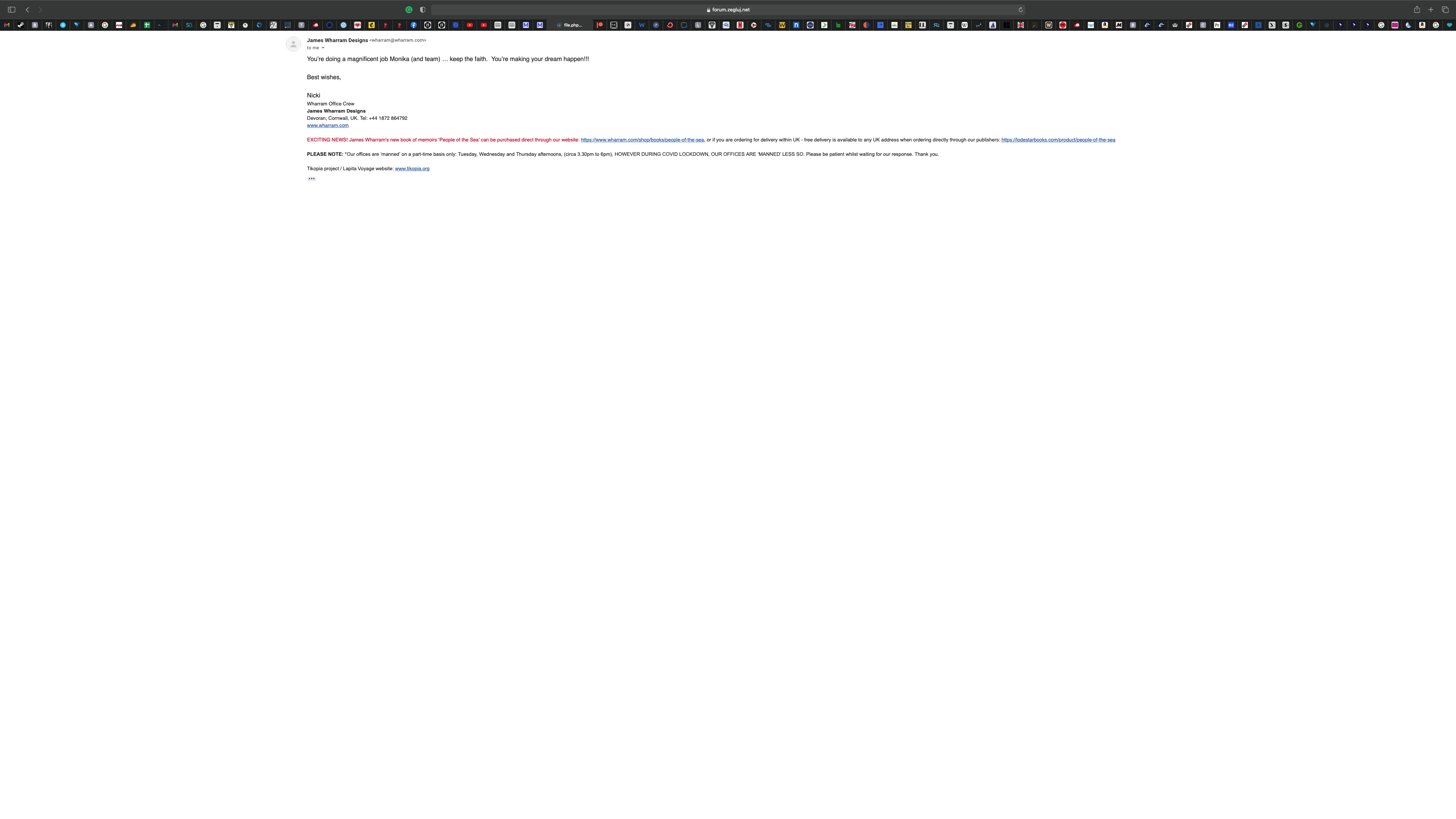Open the green Grammarly 'G' tab
The width and height of the screenshot is (1456, 819).
pyautogui.click(x=1299, y=25)
